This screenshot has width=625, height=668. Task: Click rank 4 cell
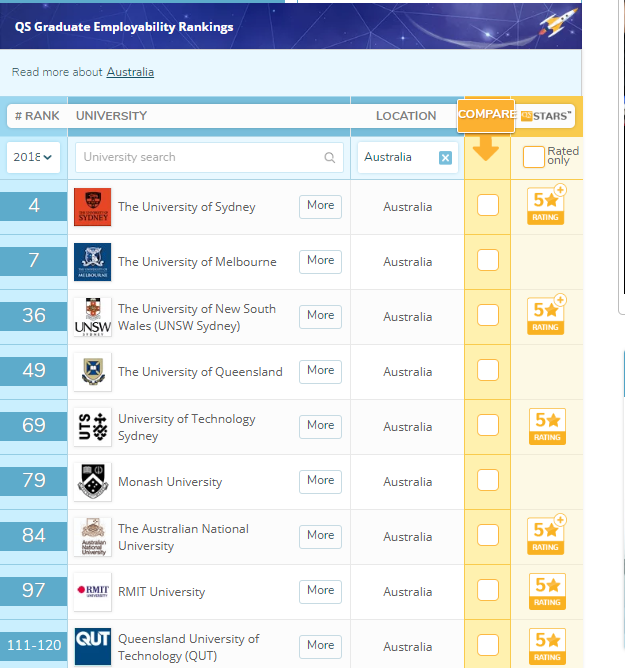pyautogui.click(x=34, y=206)
